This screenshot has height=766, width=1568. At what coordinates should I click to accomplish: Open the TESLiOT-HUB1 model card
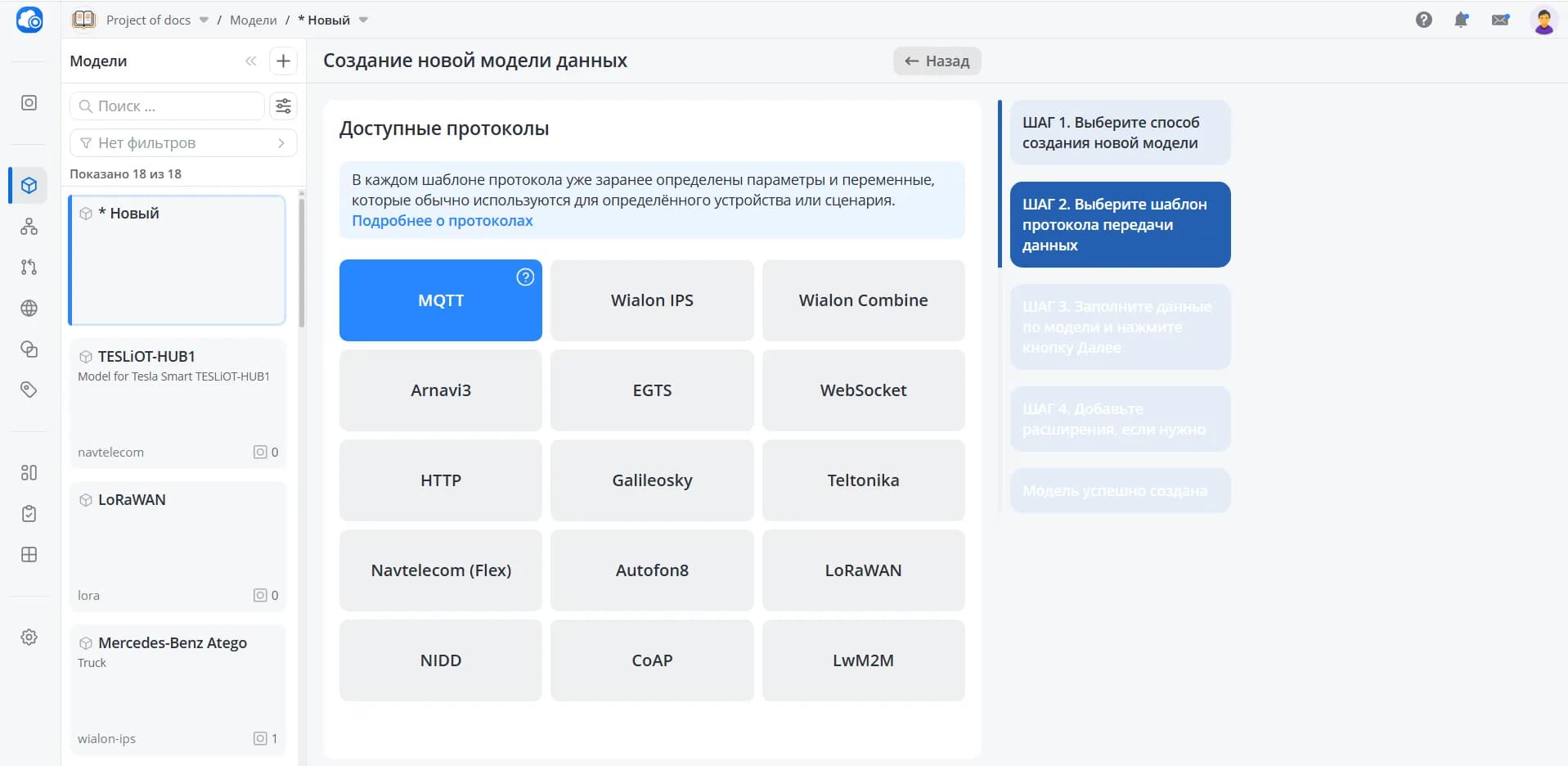177,403
